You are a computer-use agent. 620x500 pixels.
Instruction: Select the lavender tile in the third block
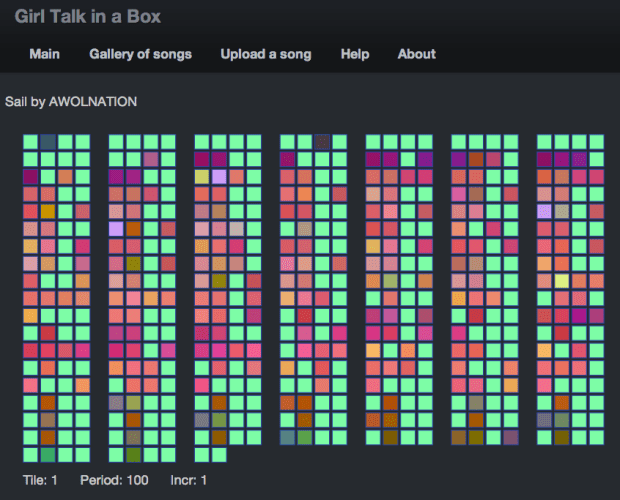click(219, 177)
